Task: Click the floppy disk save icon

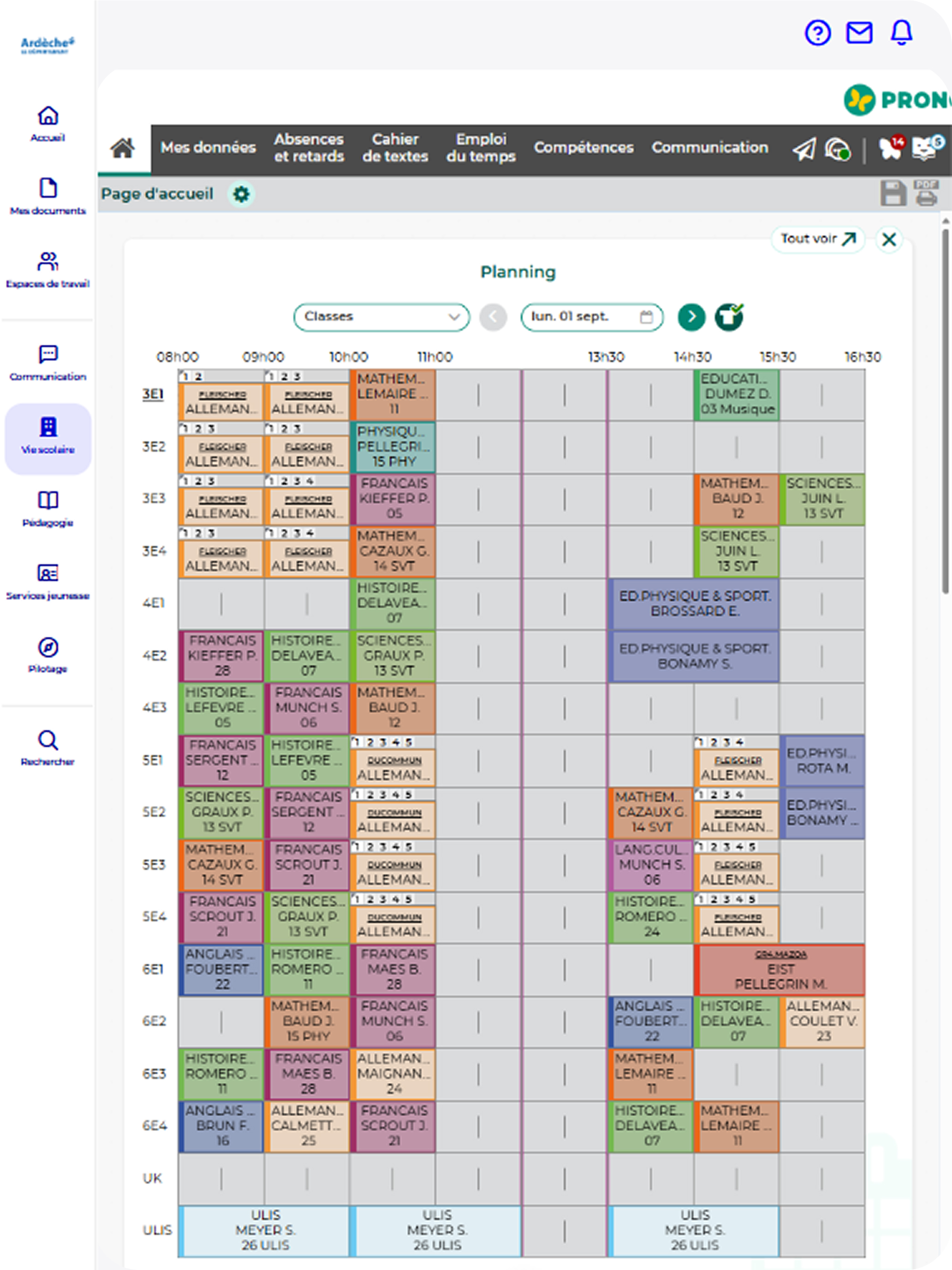Action: tap(893, 193)
